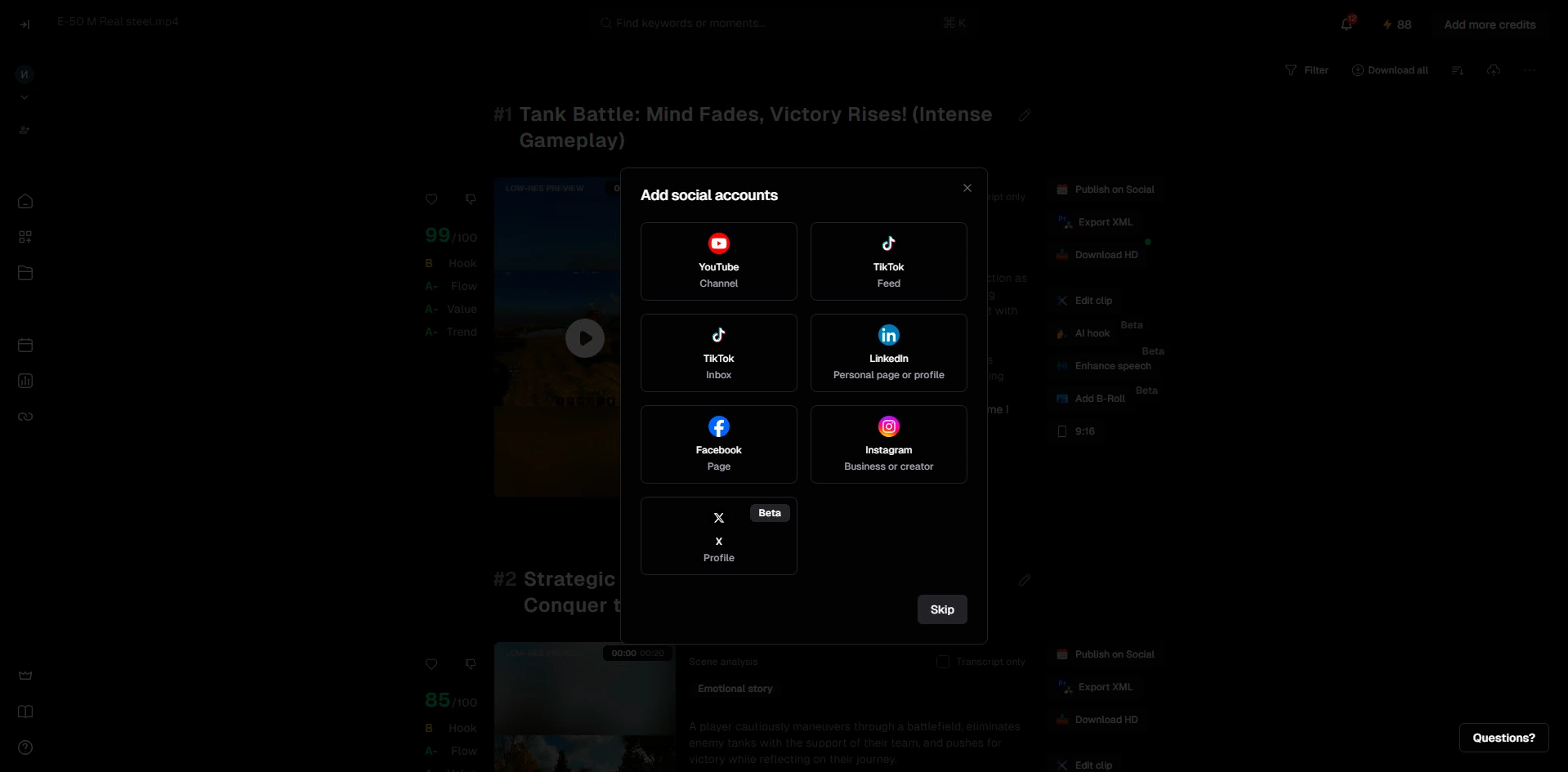Click the link icon in sidebar
The width and height of the screenshot is (1568, 772).
[25, 417]
